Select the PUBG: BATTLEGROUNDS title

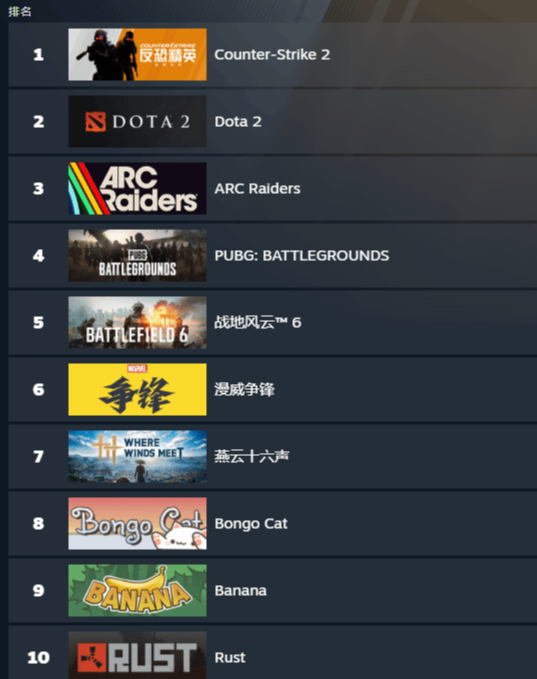tap(302, 255)
